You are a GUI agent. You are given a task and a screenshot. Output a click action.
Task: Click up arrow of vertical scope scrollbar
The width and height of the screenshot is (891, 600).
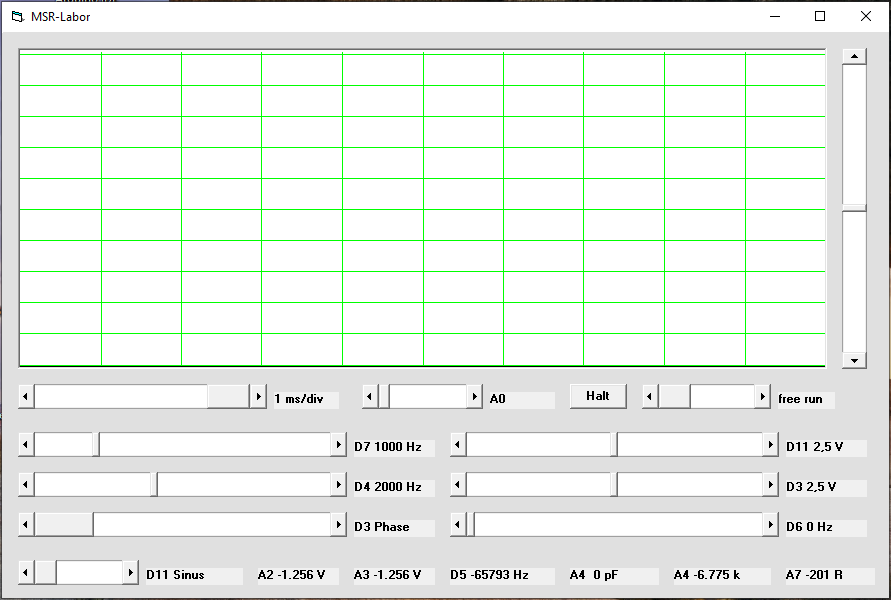pos(854,56)
